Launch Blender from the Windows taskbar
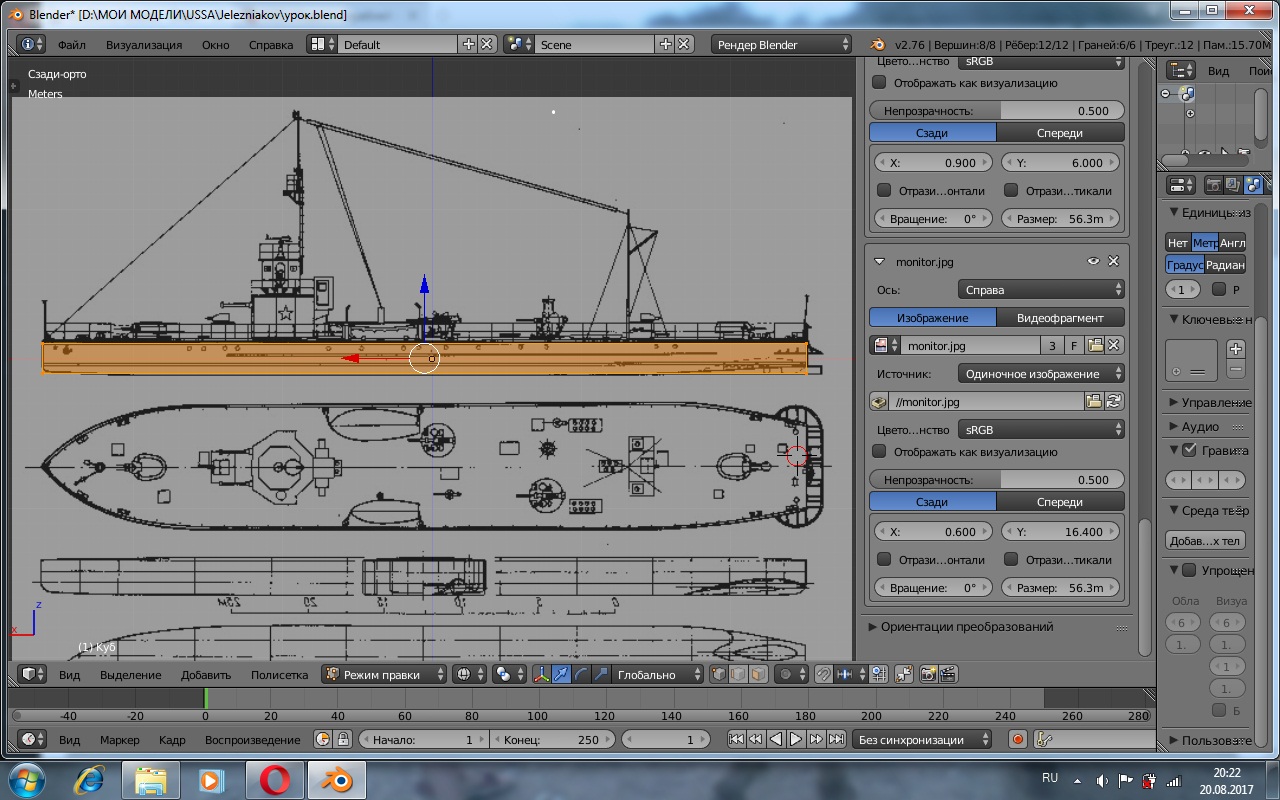The width and height of the screenshot is (1280, 800). click(x=336, y=778)
